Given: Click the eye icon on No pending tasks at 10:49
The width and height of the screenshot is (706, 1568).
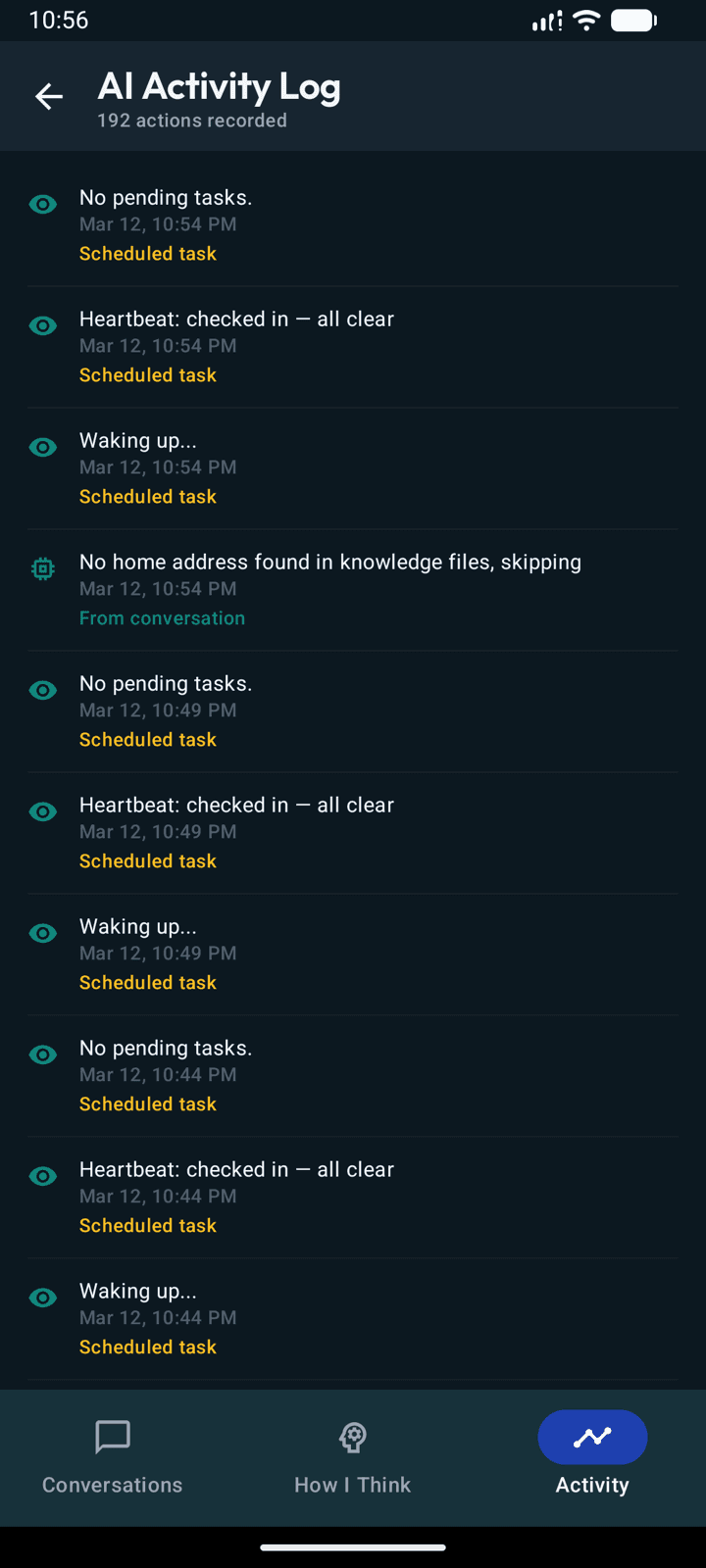Looking at the screenshot, I should (42, 690).
